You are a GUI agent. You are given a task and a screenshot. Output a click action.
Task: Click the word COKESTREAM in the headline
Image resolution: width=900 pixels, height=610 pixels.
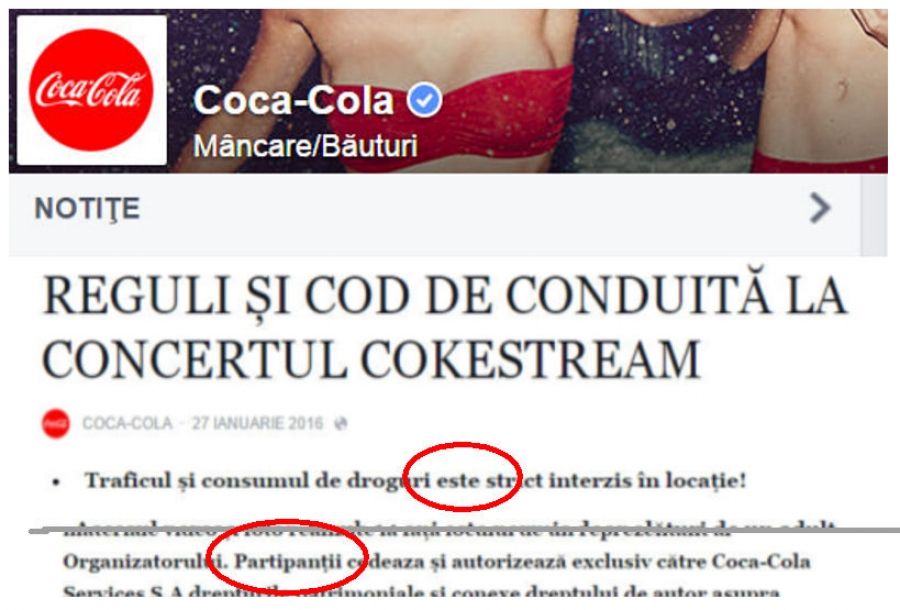[x=530, y=360]
